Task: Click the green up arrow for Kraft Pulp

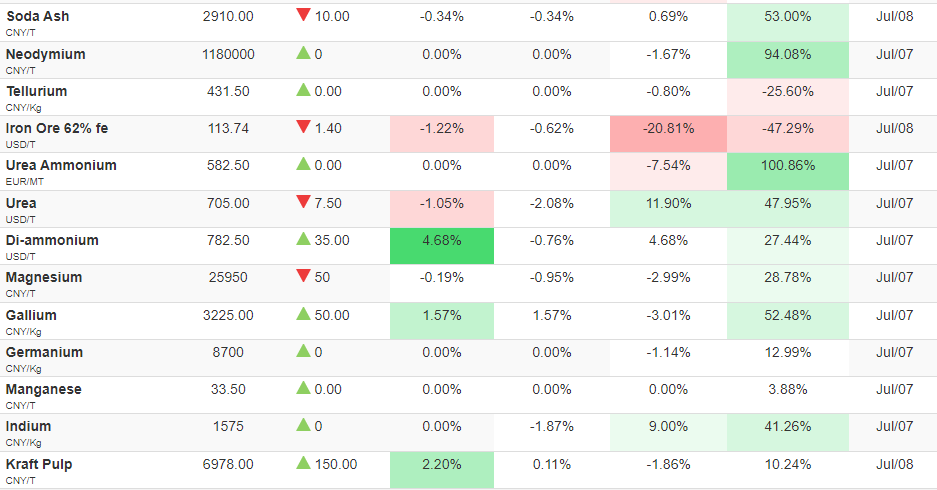Action: point(303,463)
